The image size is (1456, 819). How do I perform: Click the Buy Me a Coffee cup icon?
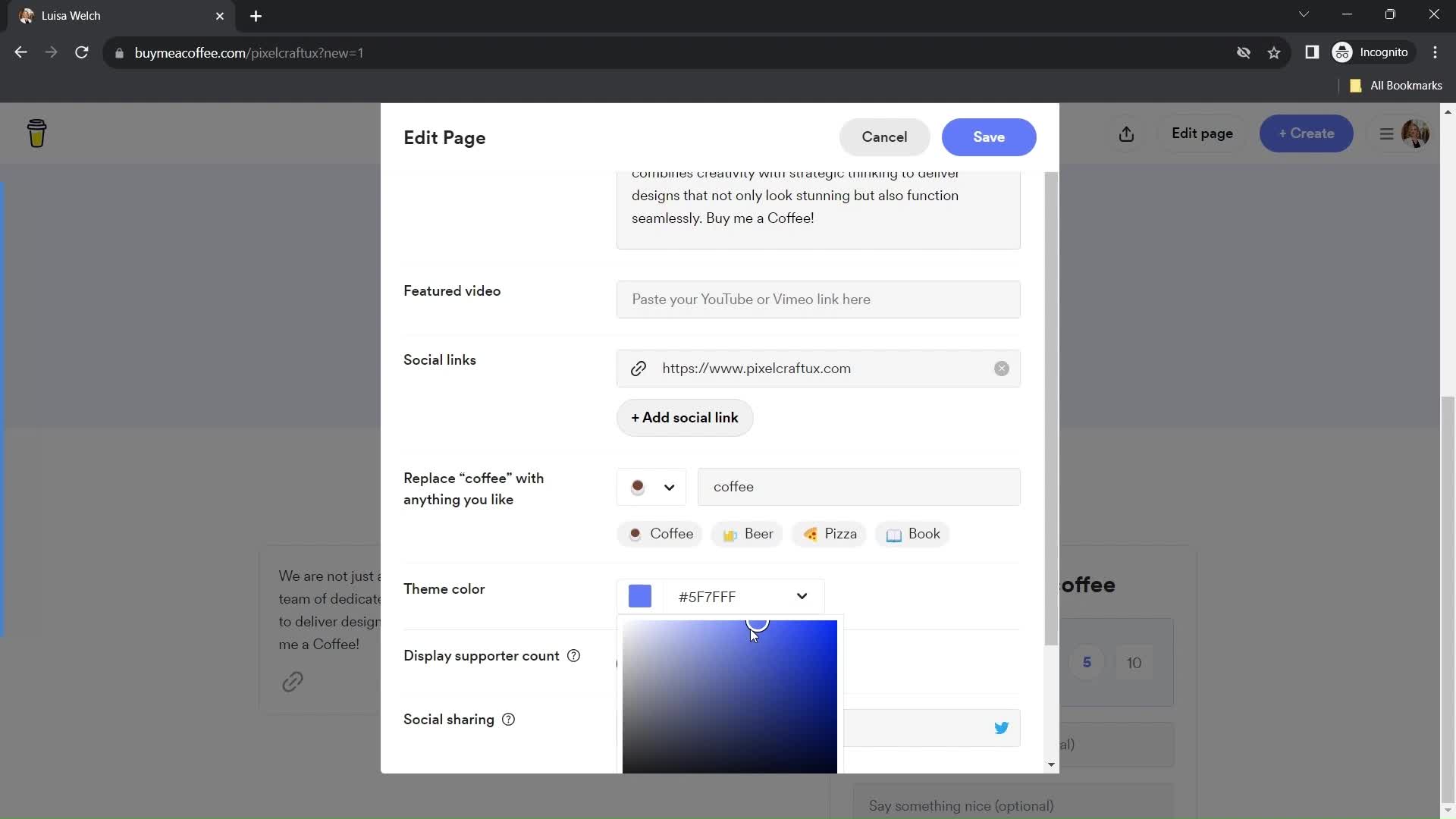[x=37, y=133]
